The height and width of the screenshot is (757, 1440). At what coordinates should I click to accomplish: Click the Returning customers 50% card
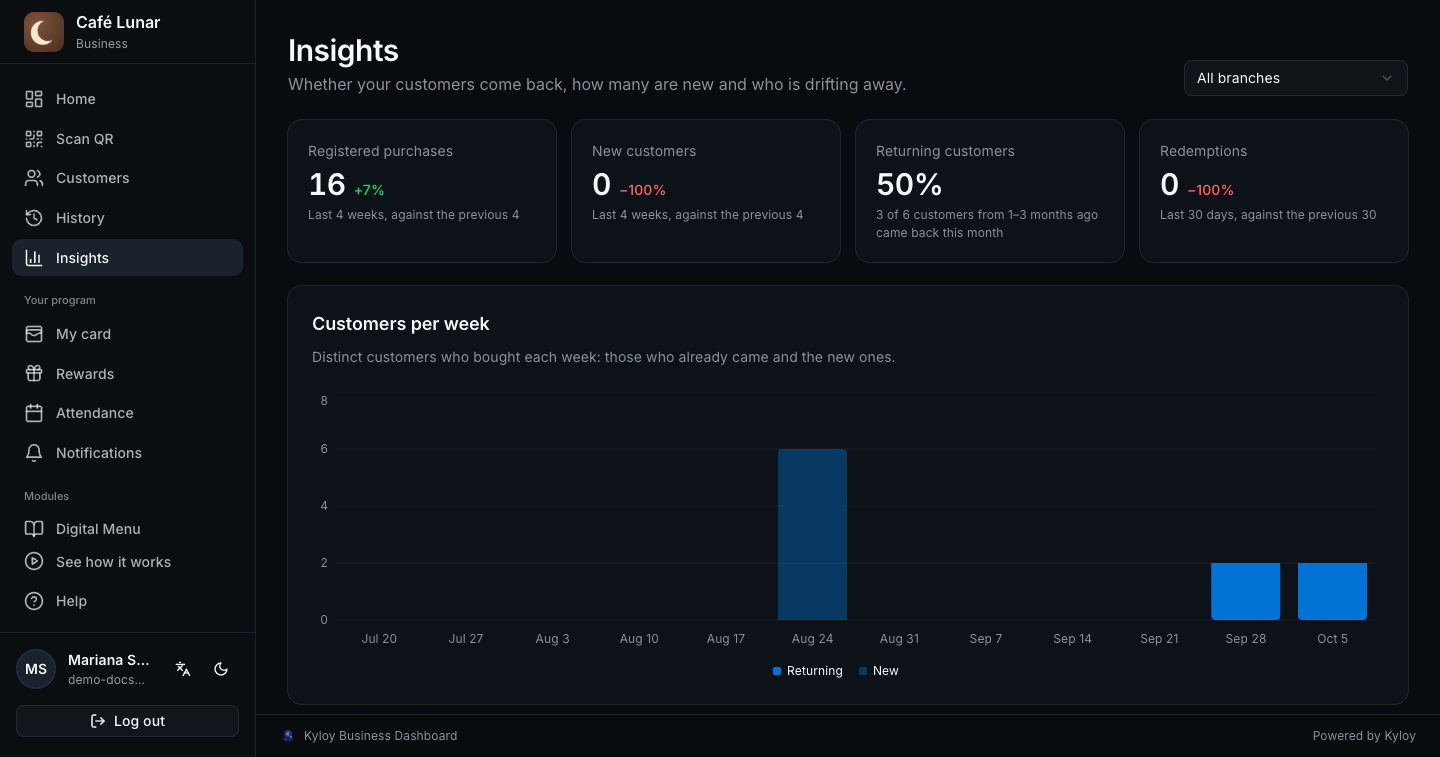coord(990,191)
